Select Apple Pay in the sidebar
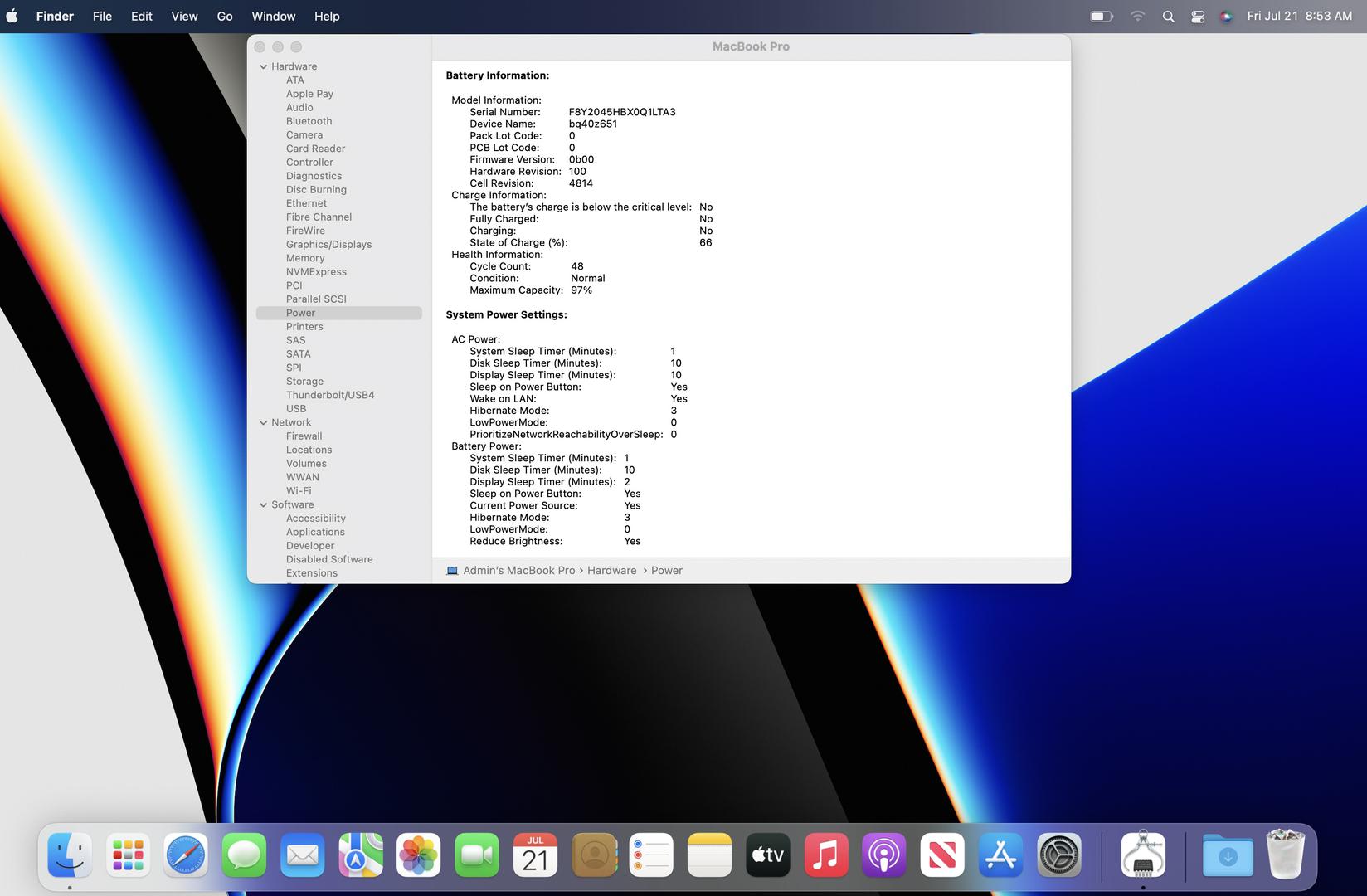 309,94
